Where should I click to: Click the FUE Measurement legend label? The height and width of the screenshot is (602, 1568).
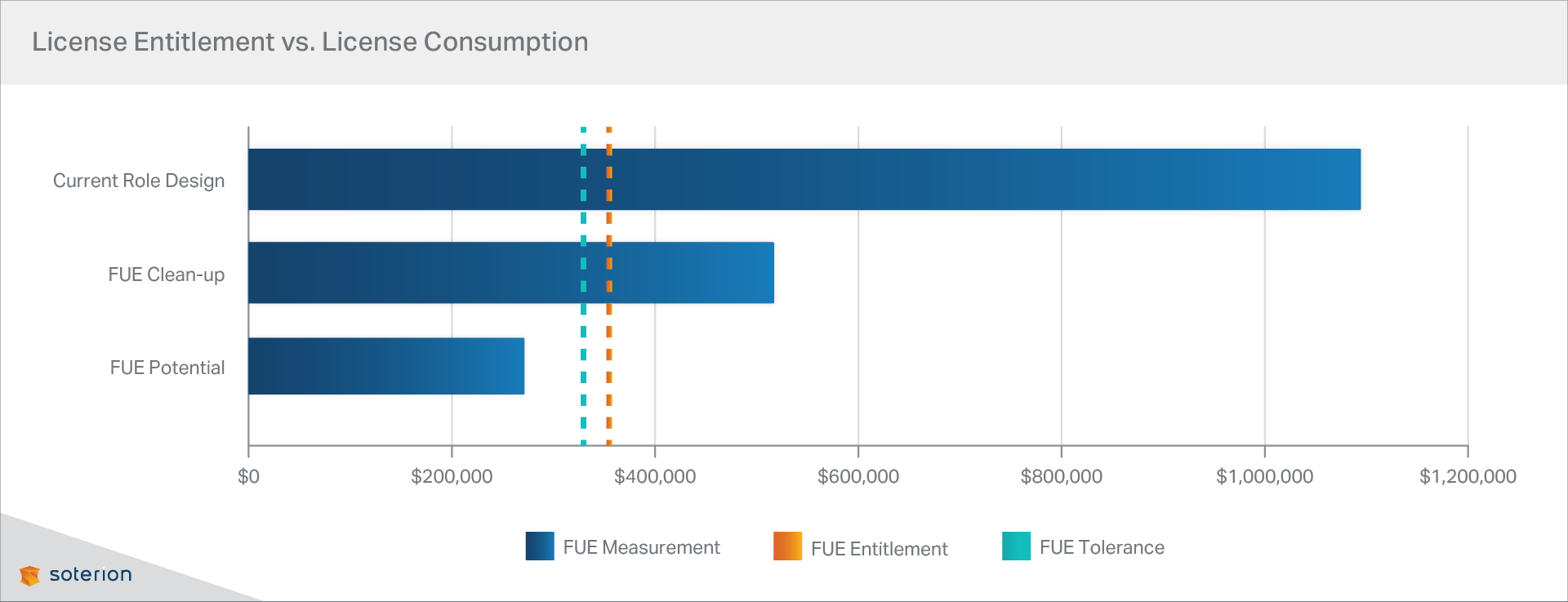tap(641, 547)
